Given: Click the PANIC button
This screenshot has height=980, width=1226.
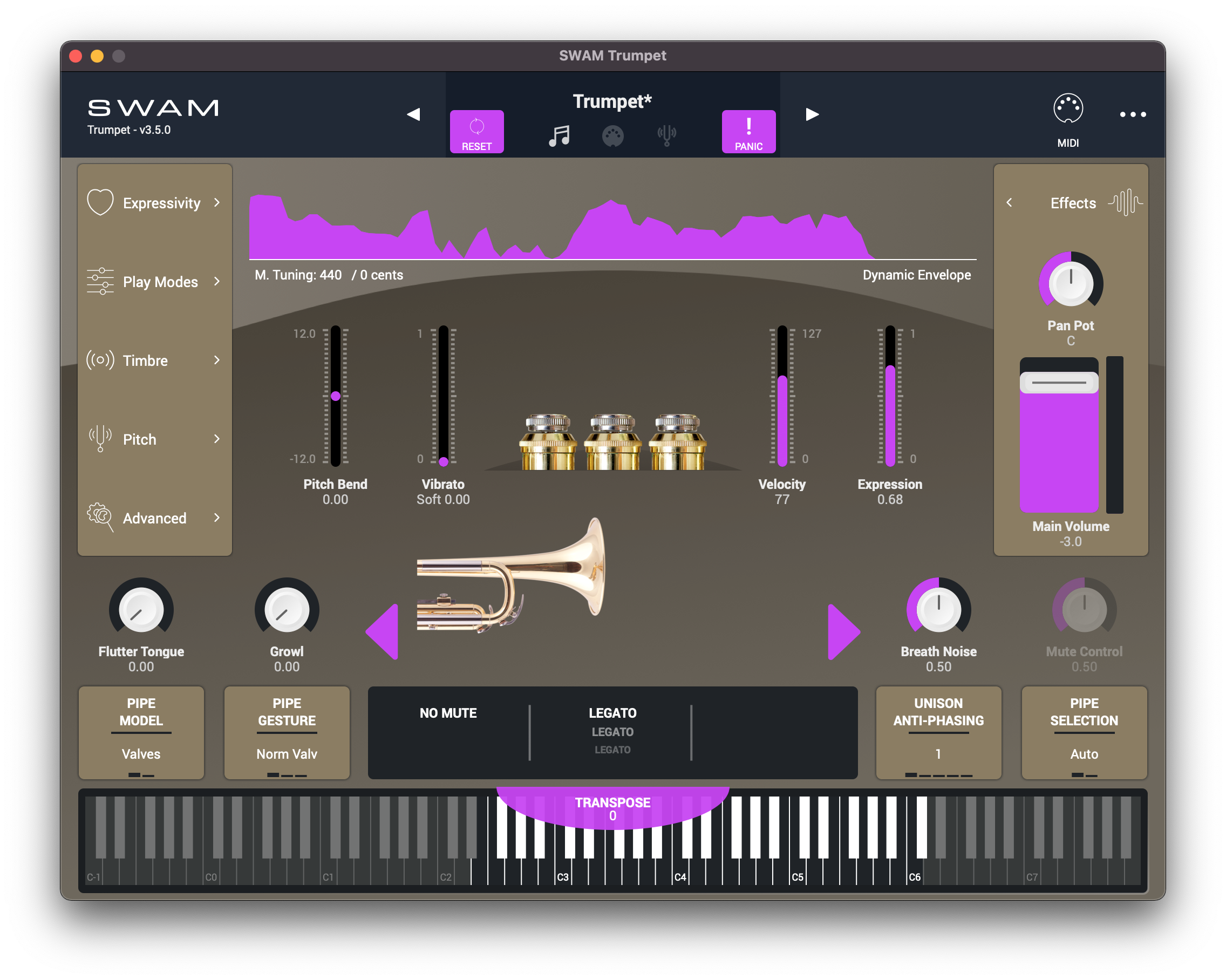Looking at the screenshot, I should point(748,131).
